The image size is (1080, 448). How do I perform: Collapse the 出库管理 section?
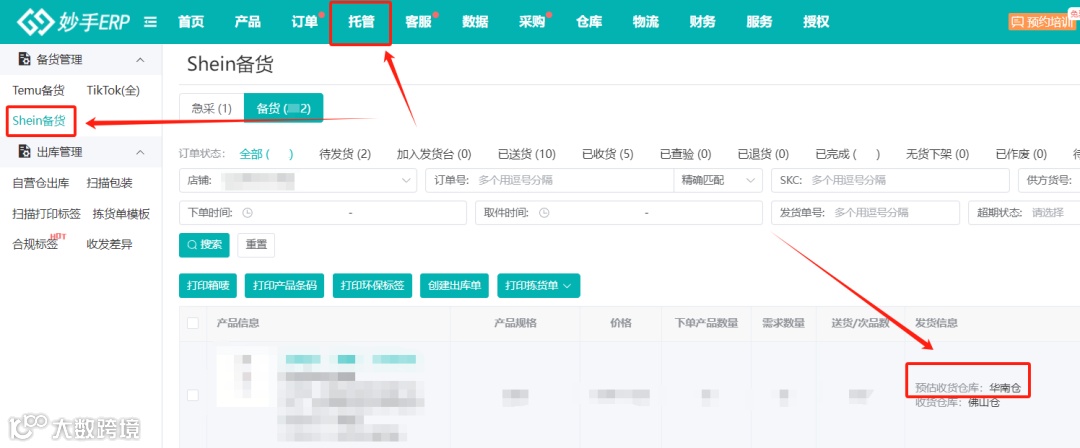point(141,152)
